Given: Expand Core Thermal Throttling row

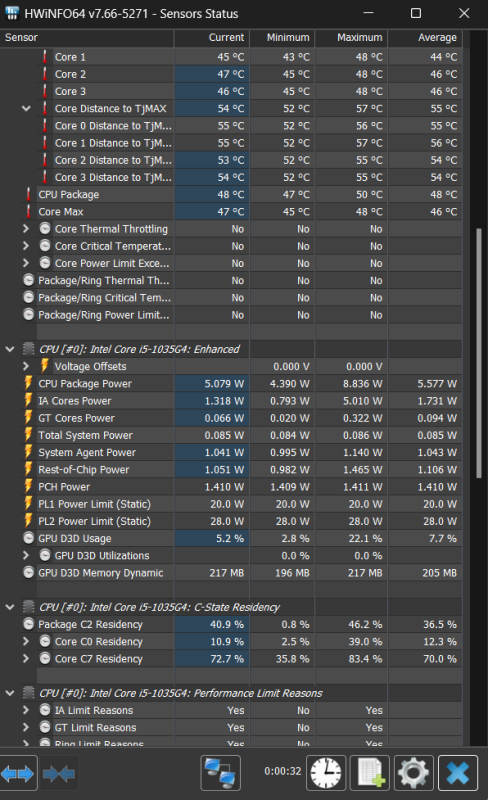Looking at the screenshot, I should pos(26,229).
